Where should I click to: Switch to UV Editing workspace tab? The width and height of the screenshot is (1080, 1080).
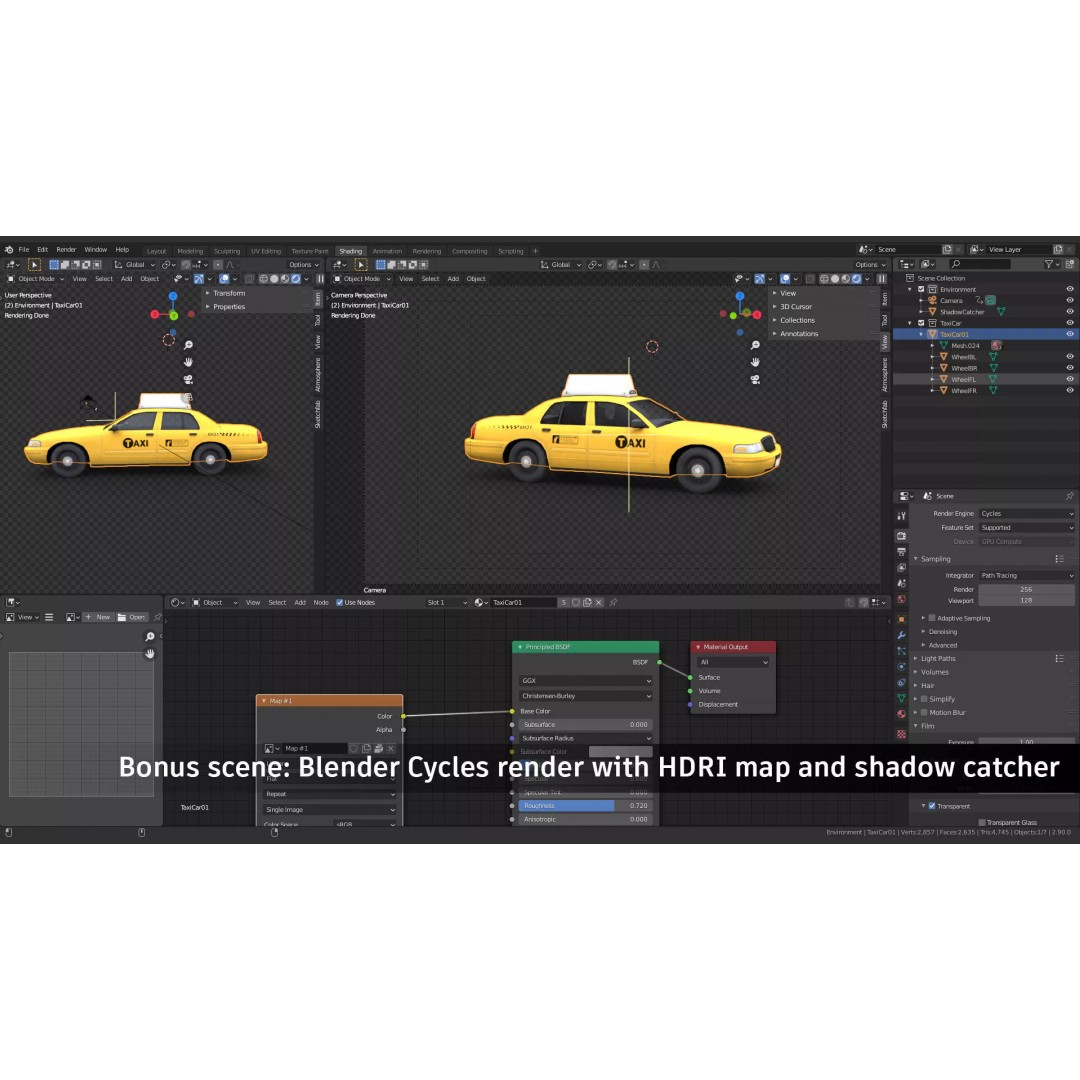[266, 251]
